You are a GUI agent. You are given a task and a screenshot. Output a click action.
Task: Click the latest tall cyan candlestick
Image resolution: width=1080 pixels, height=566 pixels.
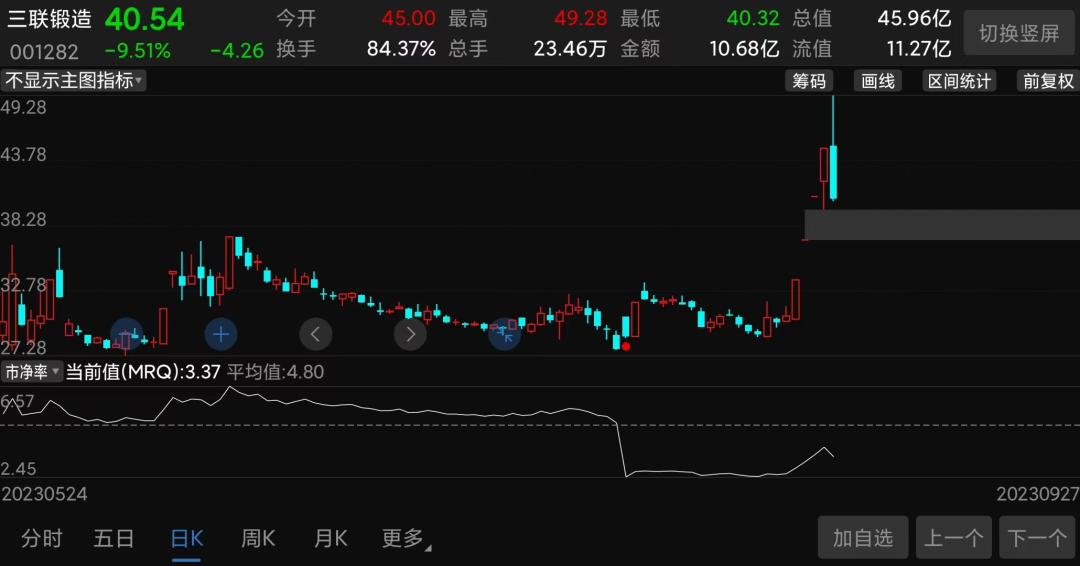point(833,172)
